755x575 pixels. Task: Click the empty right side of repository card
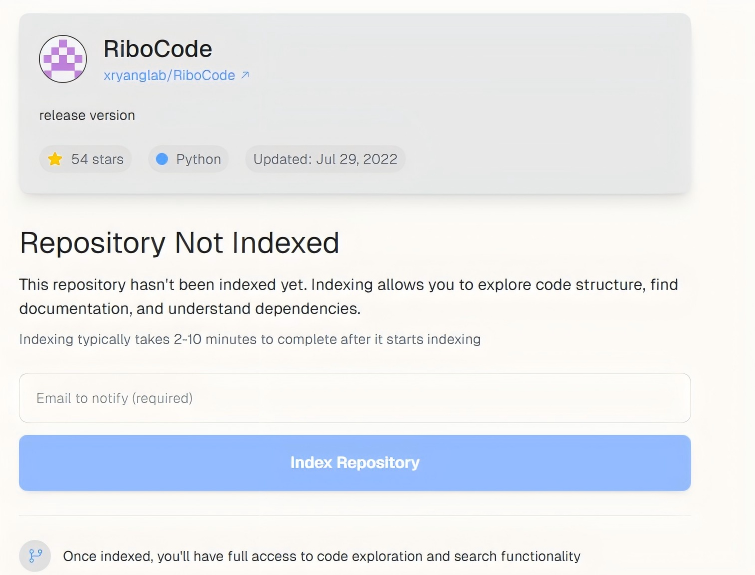[550, 100]
